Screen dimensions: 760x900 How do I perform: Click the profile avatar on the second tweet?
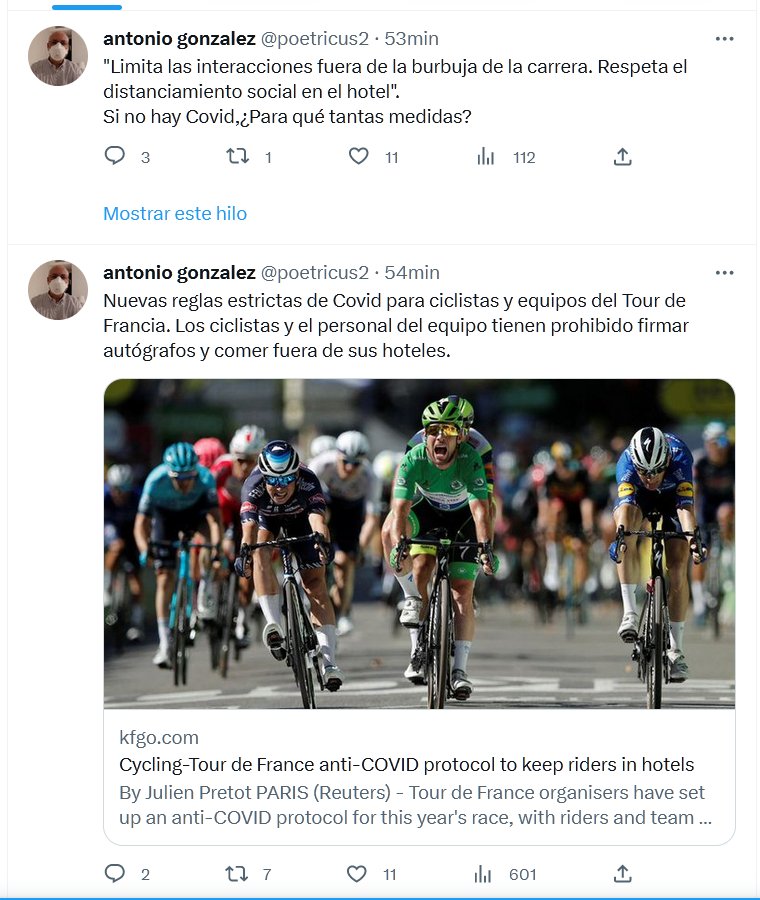58,290
